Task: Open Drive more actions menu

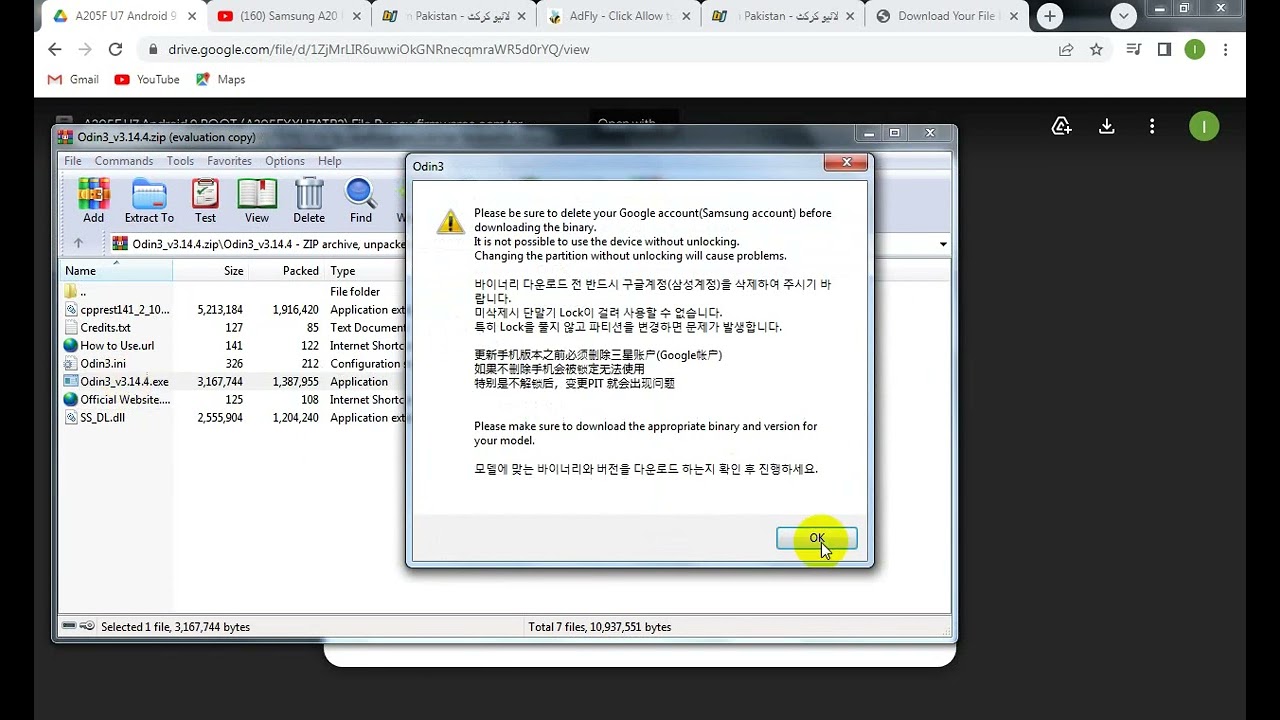Action: (x=1152, y=126)
